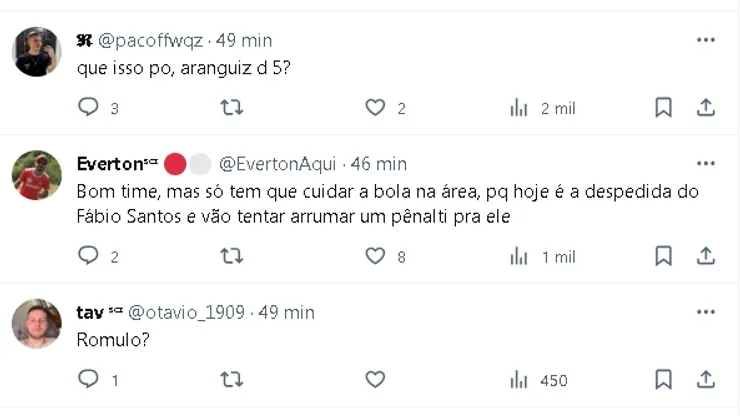Like the pacoffwqz tweet
Image resolution: width=740 pixels, height=416 pixels.
(375, 108)
